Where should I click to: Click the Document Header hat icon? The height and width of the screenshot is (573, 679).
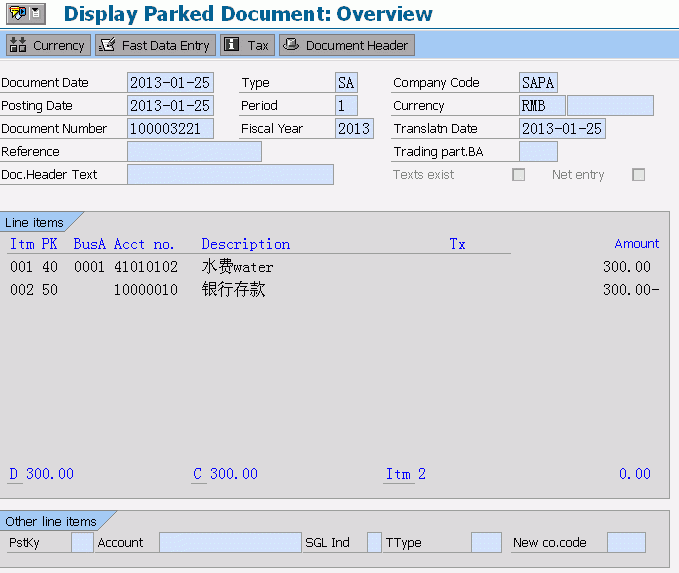(x=291, y=44)
